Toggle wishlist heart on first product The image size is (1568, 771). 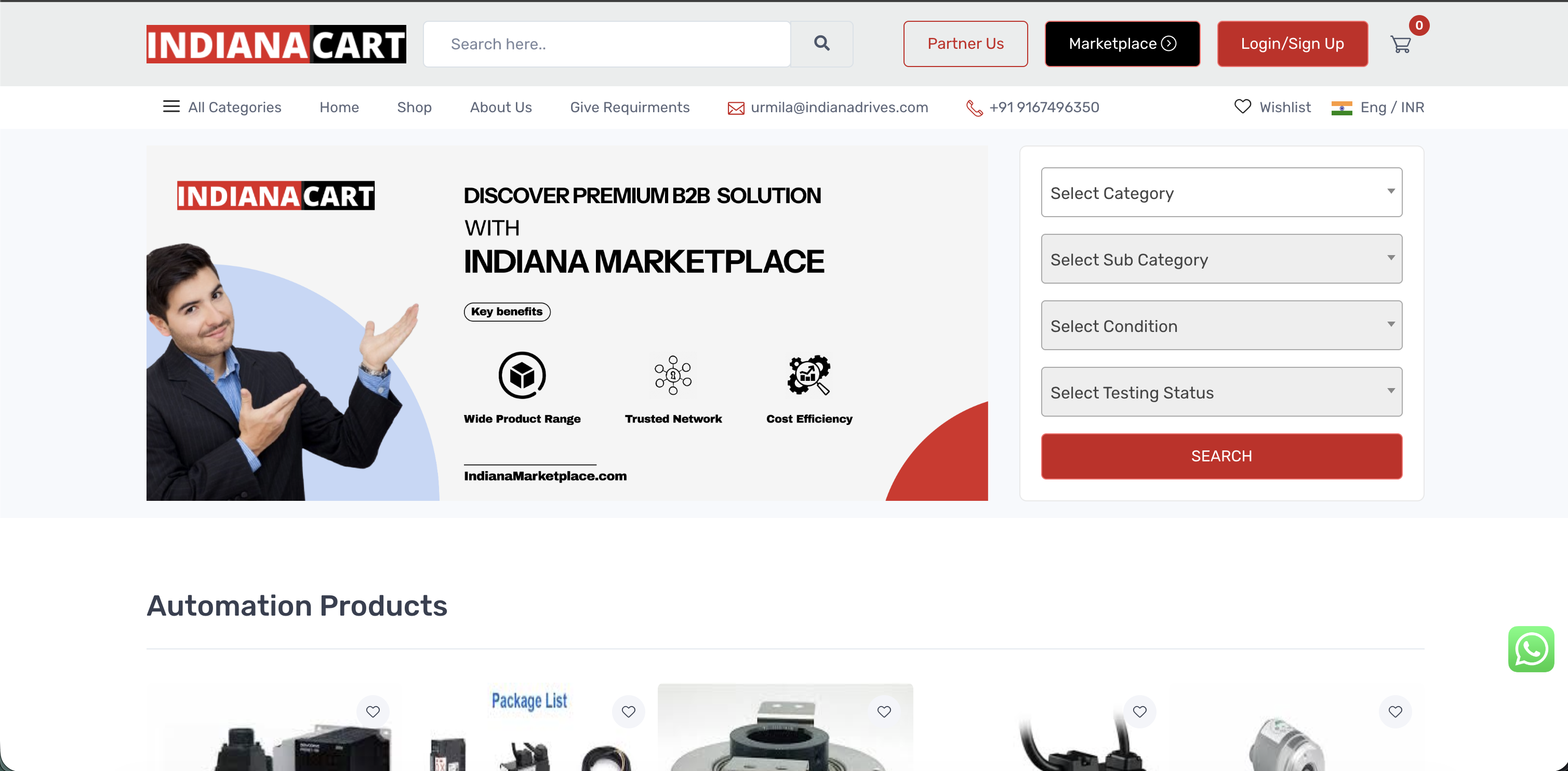[x=373, y=711]
